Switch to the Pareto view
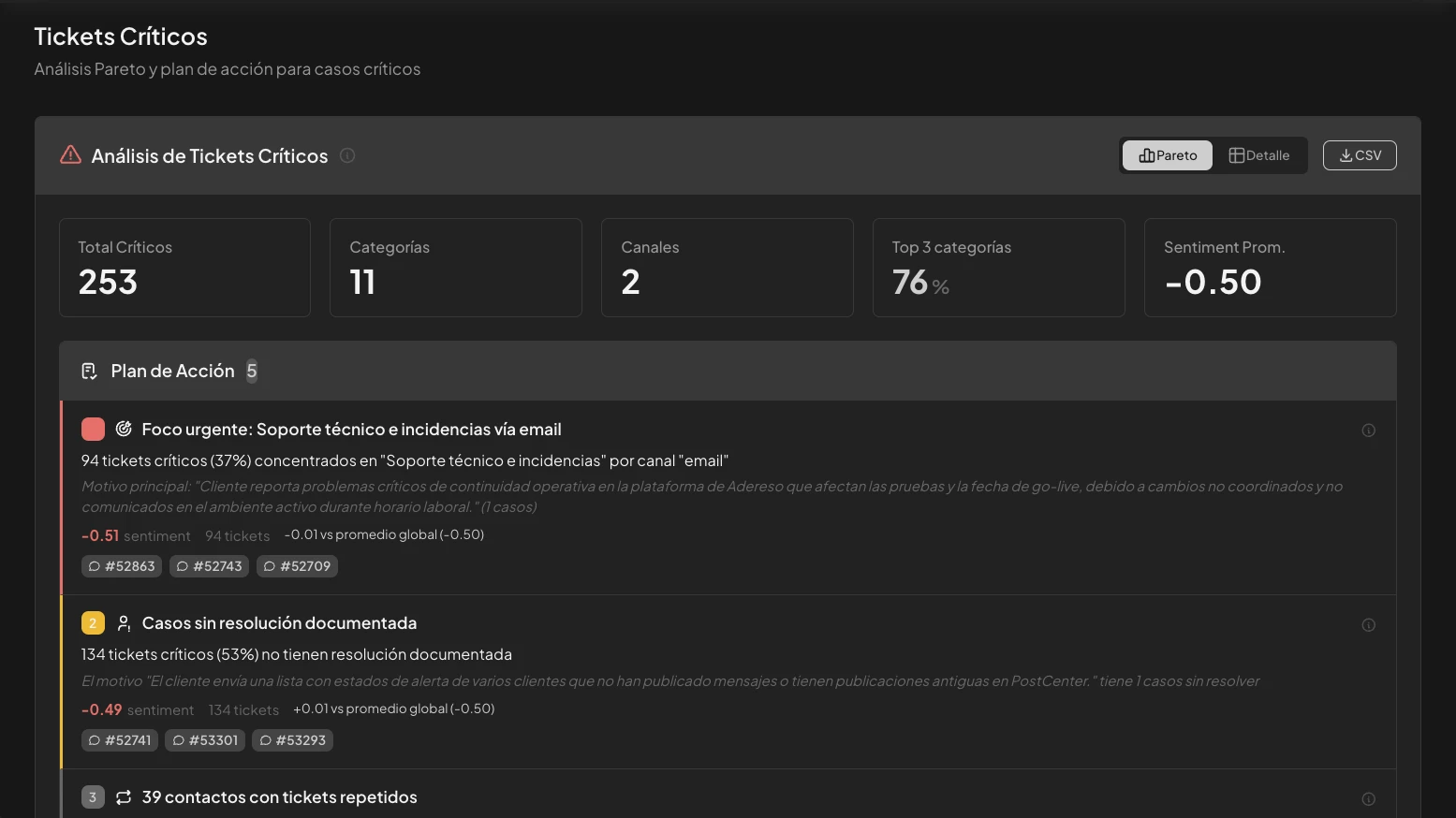Viewport: 1456px width, 818px height. point(1167,155)
